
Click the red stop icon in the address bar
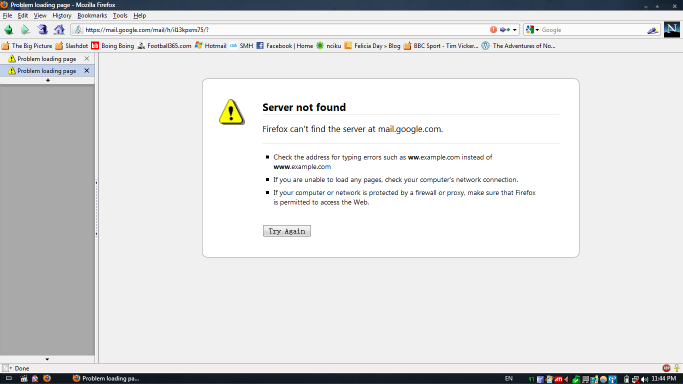click(493, 30)
